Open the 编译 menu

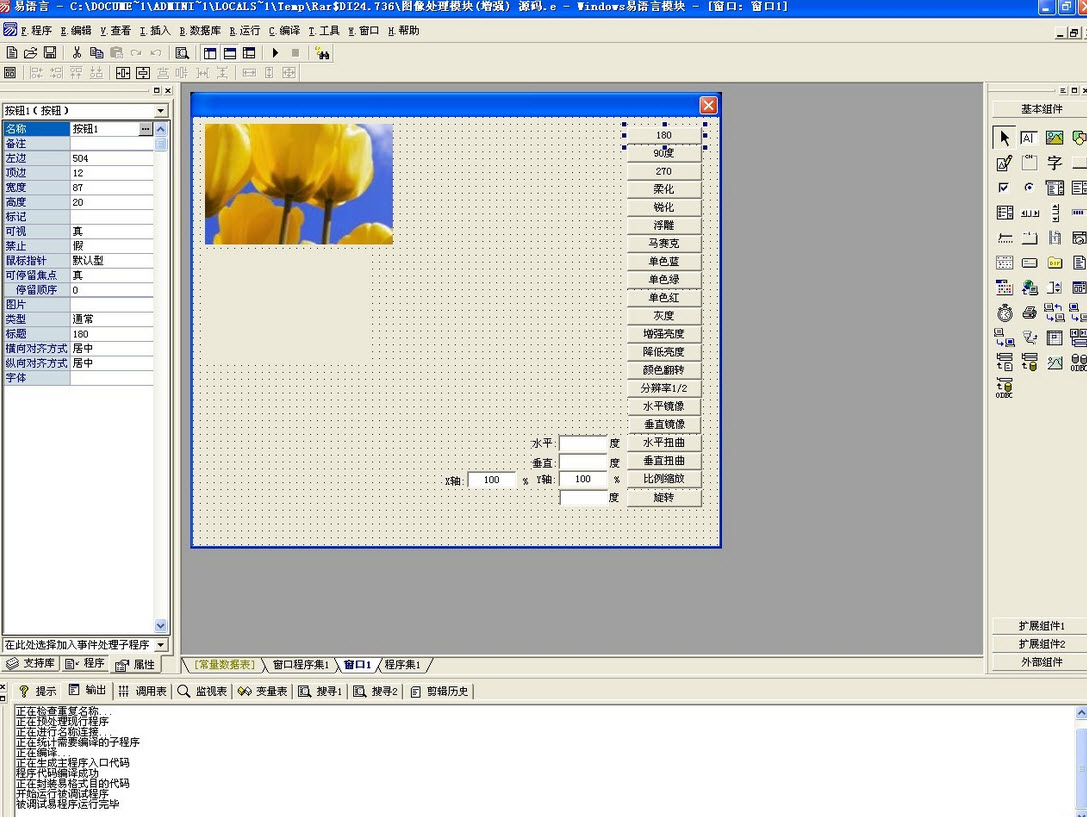point(284,31)
